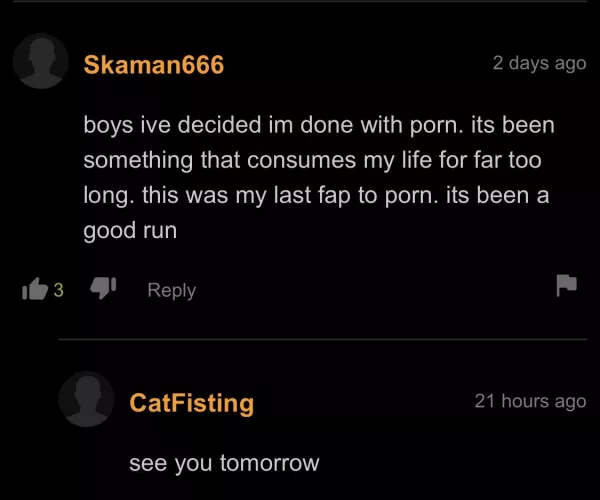
Task: Dislike Skaman666's comment with thumbs down
Action: click(103, 287)
